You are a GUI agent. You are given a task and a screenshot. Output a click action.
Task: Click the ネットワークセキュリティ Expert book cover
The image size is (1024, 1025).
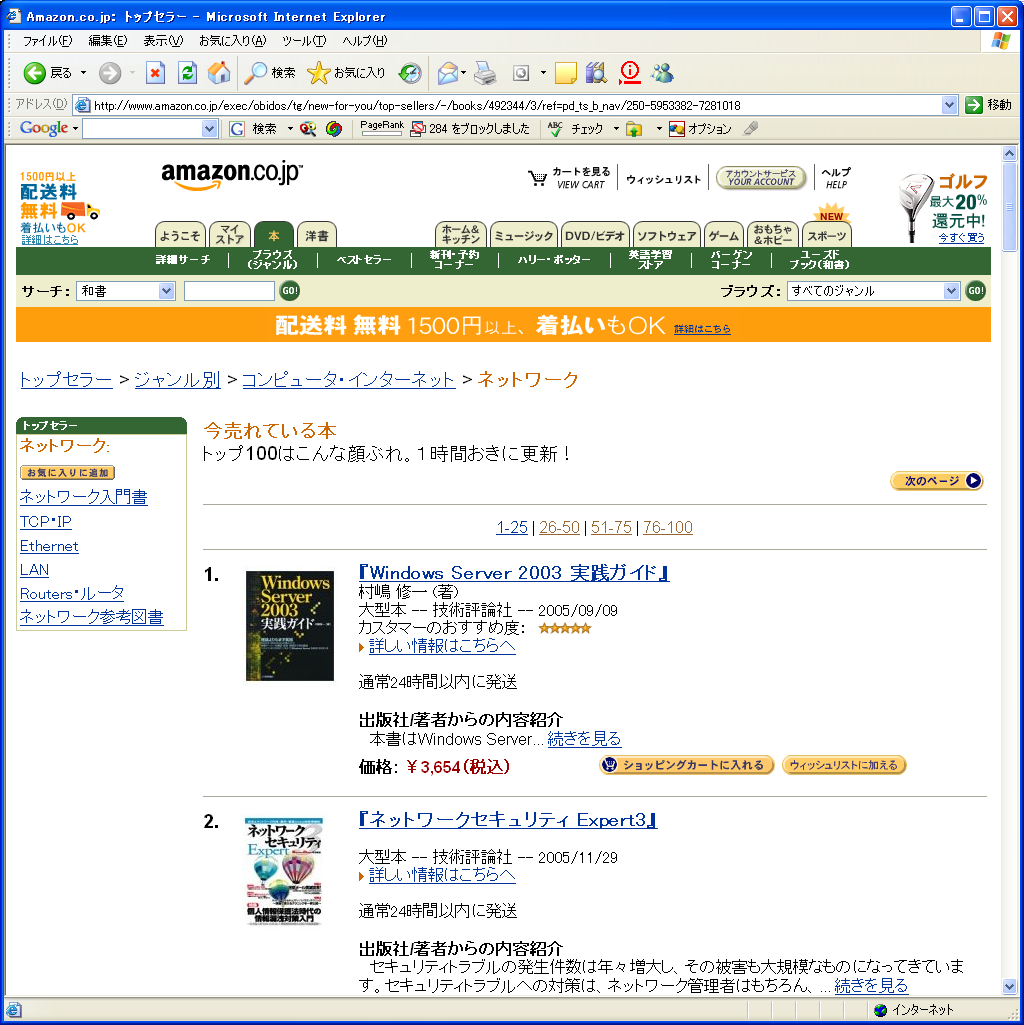(x=284, y=871)
